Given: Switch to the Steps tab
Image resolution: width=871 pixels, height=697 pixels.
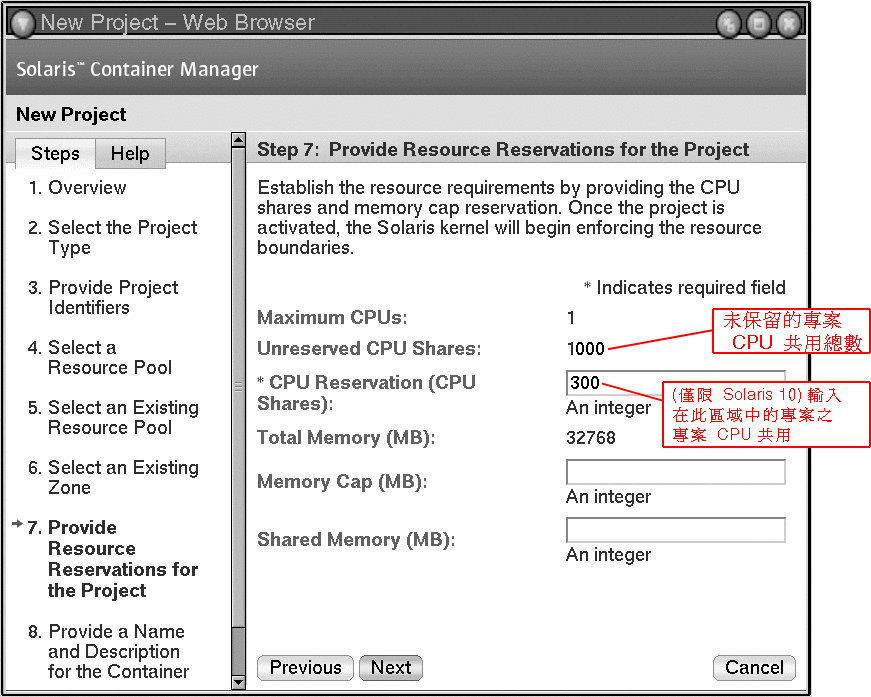Looking at the screenshot, I should click(55, 153).
